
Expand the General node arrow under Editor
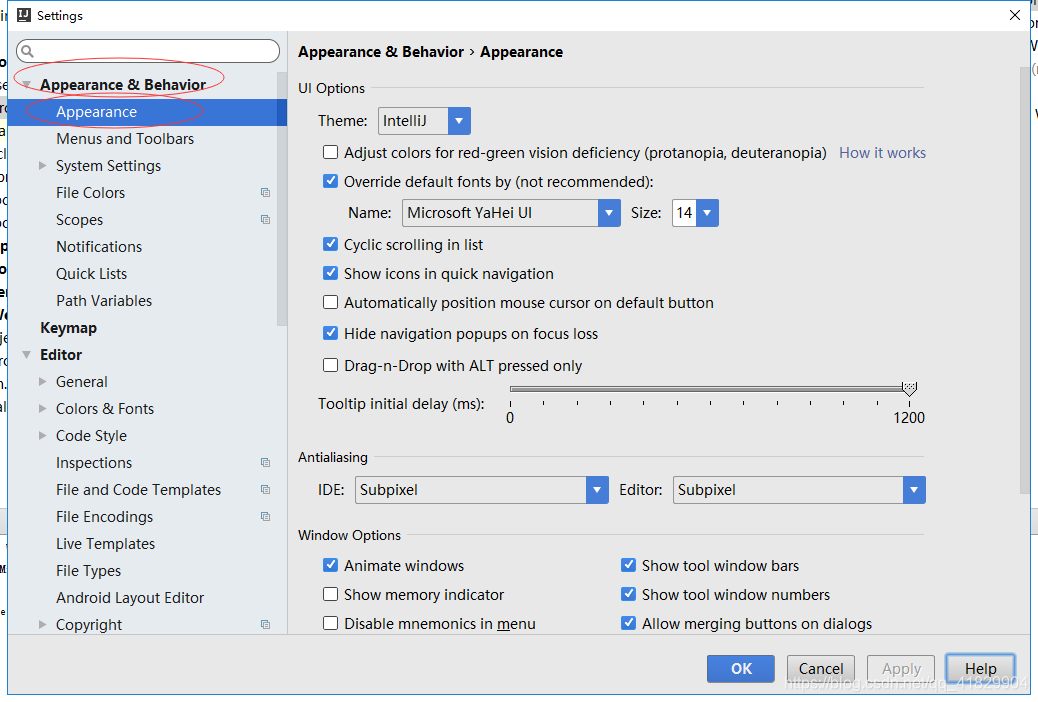pyautogui.click(x=42, y=381)
